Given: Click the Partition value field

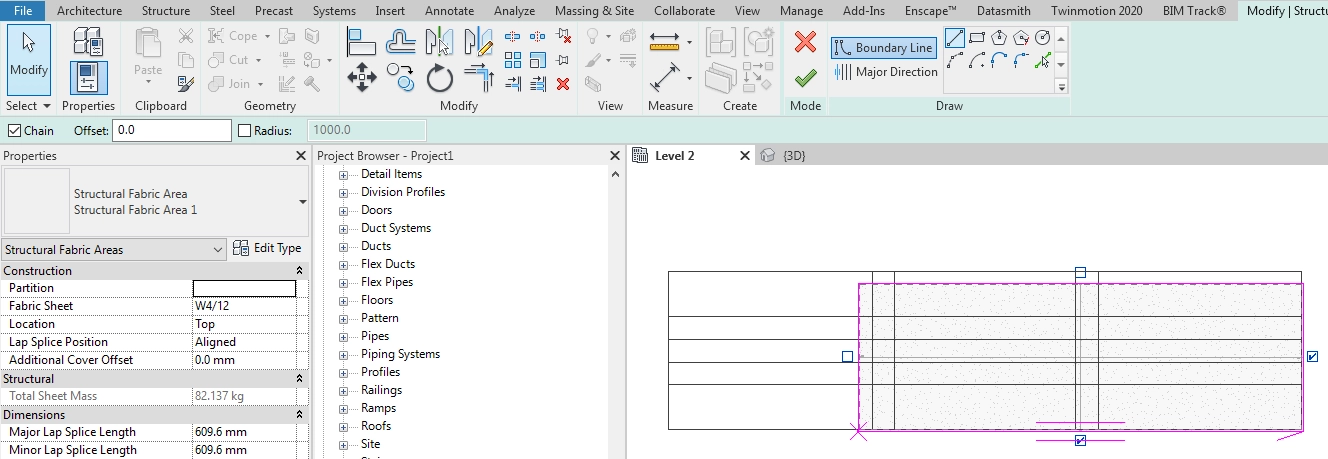Looking at the screenshot, I should [244, 288].
